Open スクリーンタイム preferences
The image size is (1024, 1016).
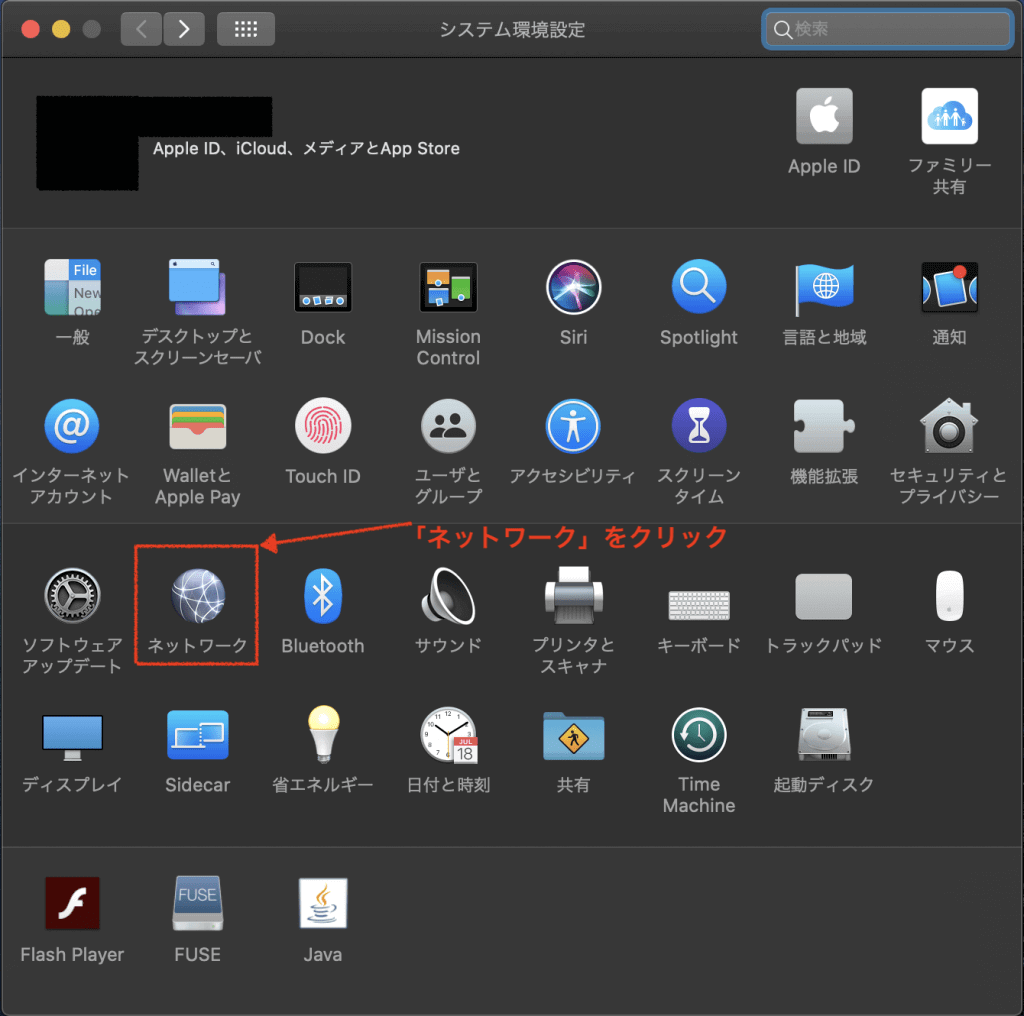coord(699,426)
